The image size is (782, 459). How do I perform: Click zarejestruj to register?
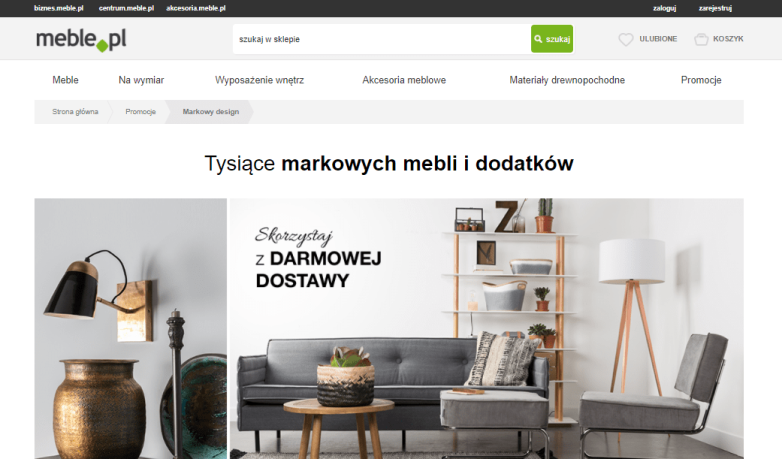point(715,8)
